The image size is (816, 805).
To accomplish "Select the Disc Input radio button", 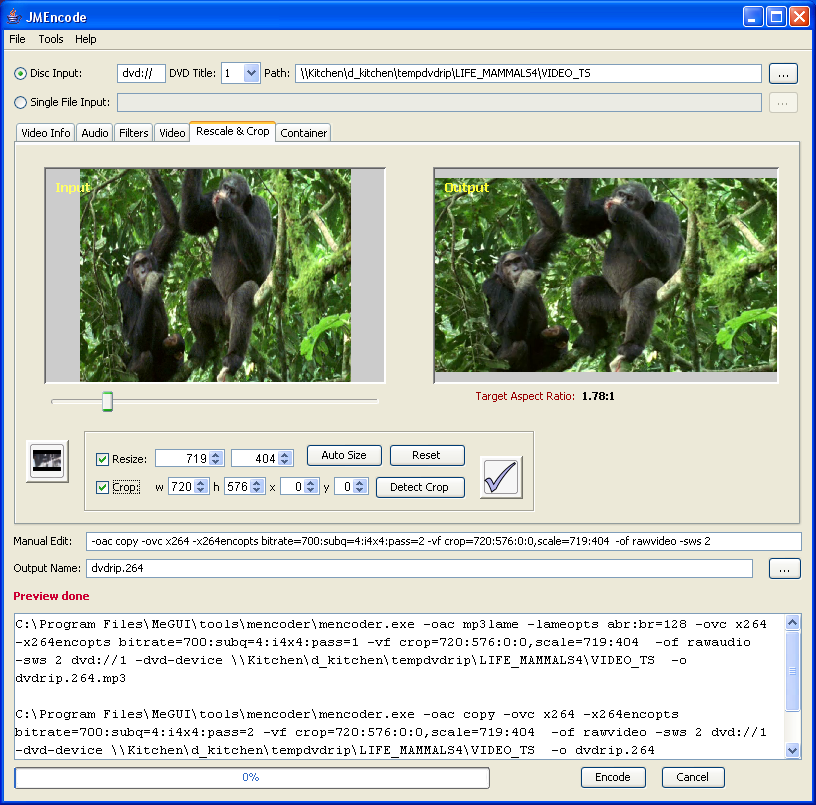I will (x=20, y=73).
